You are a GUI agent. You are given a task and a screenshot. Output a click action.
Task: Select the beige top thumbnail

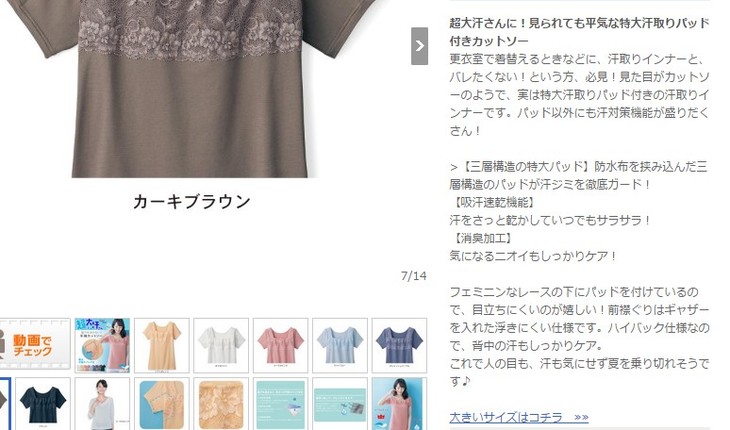click(x=162, y=345)
